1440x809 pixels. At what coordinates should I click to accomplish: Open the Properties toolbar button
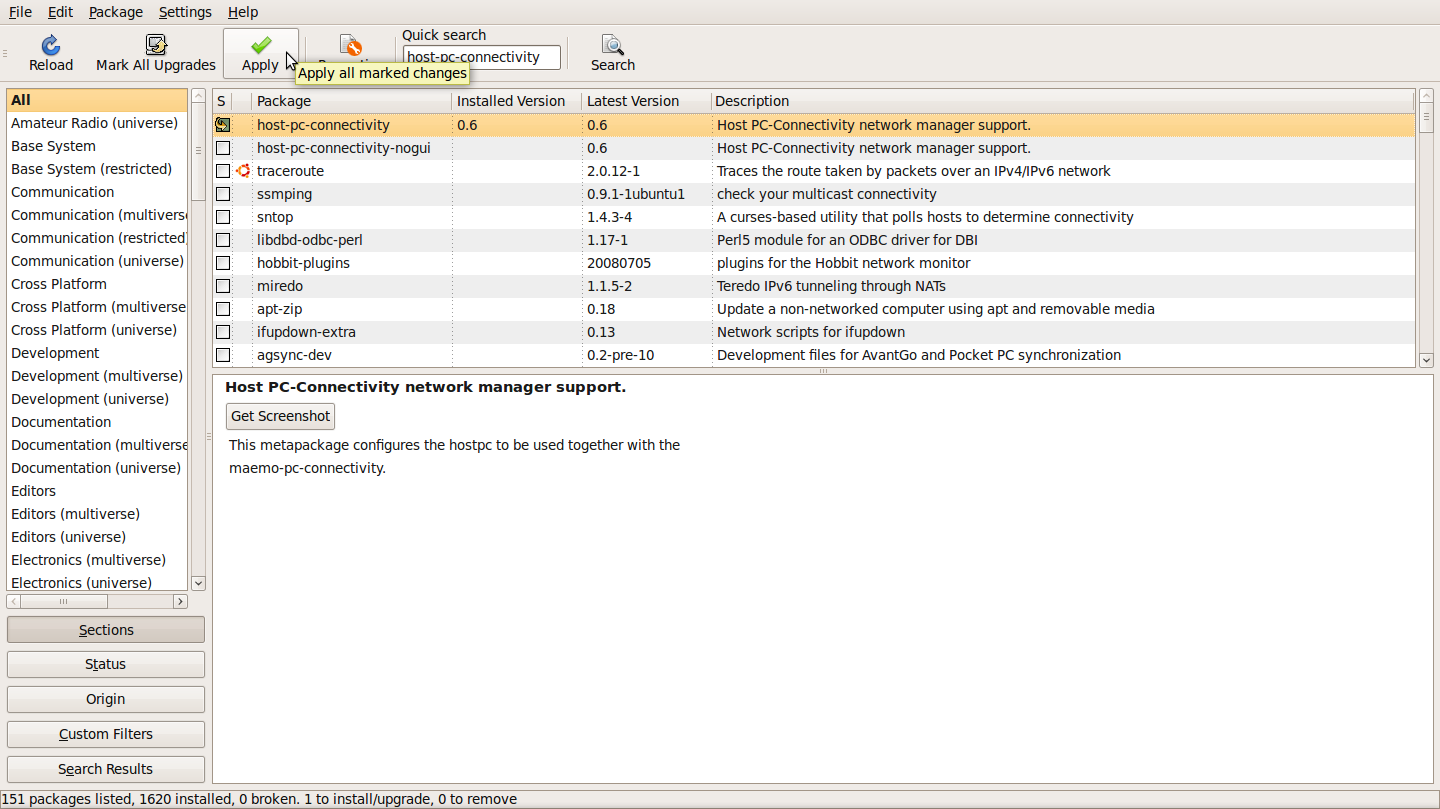(350, 53)
